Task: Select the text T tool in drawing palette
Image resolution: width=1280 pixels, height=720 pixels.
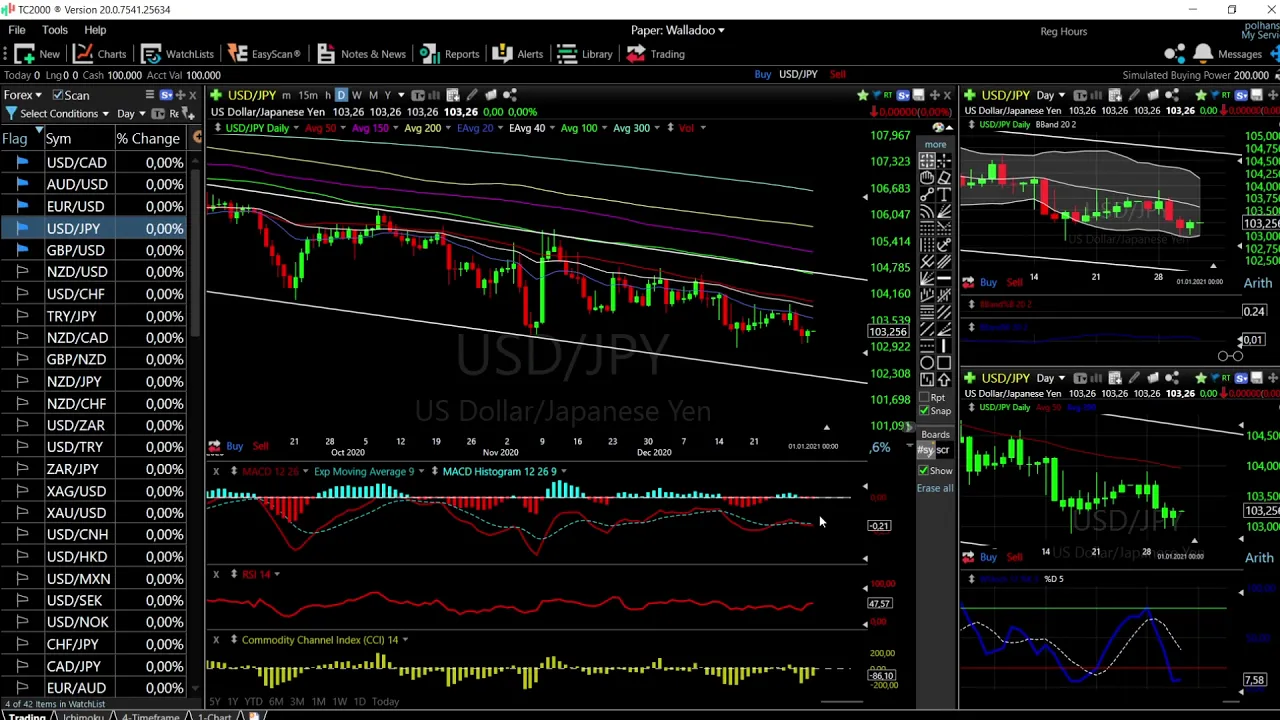Action: click(x=944, y=195)
